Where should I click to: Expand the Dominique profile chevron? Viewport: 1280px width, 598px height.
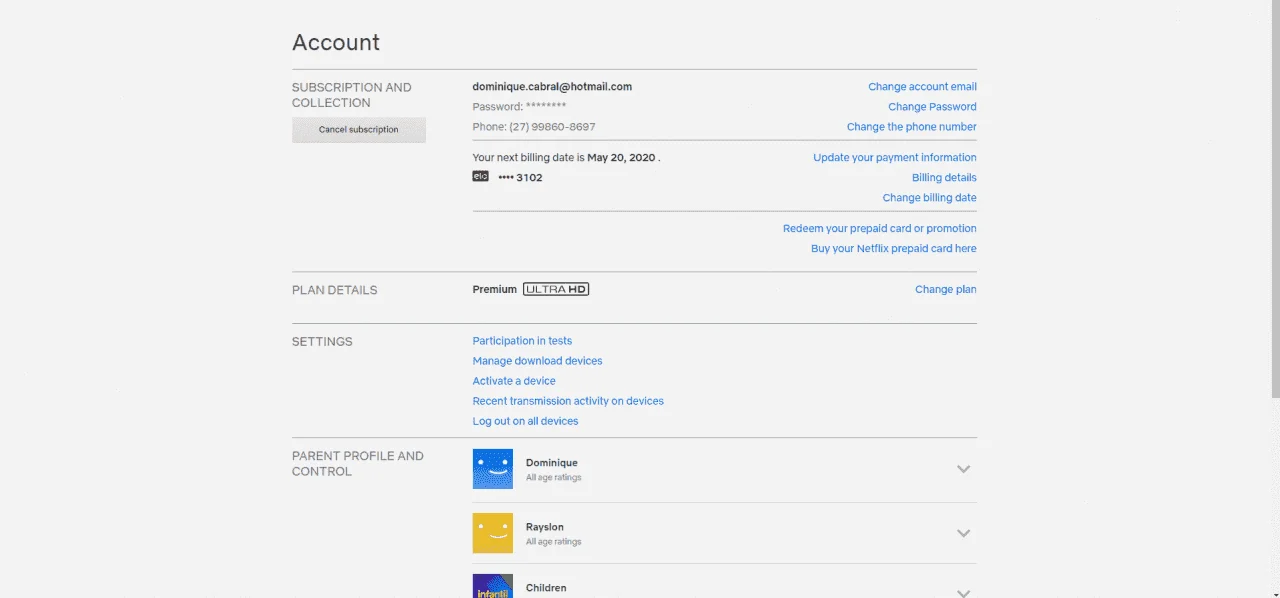point(964,469)
